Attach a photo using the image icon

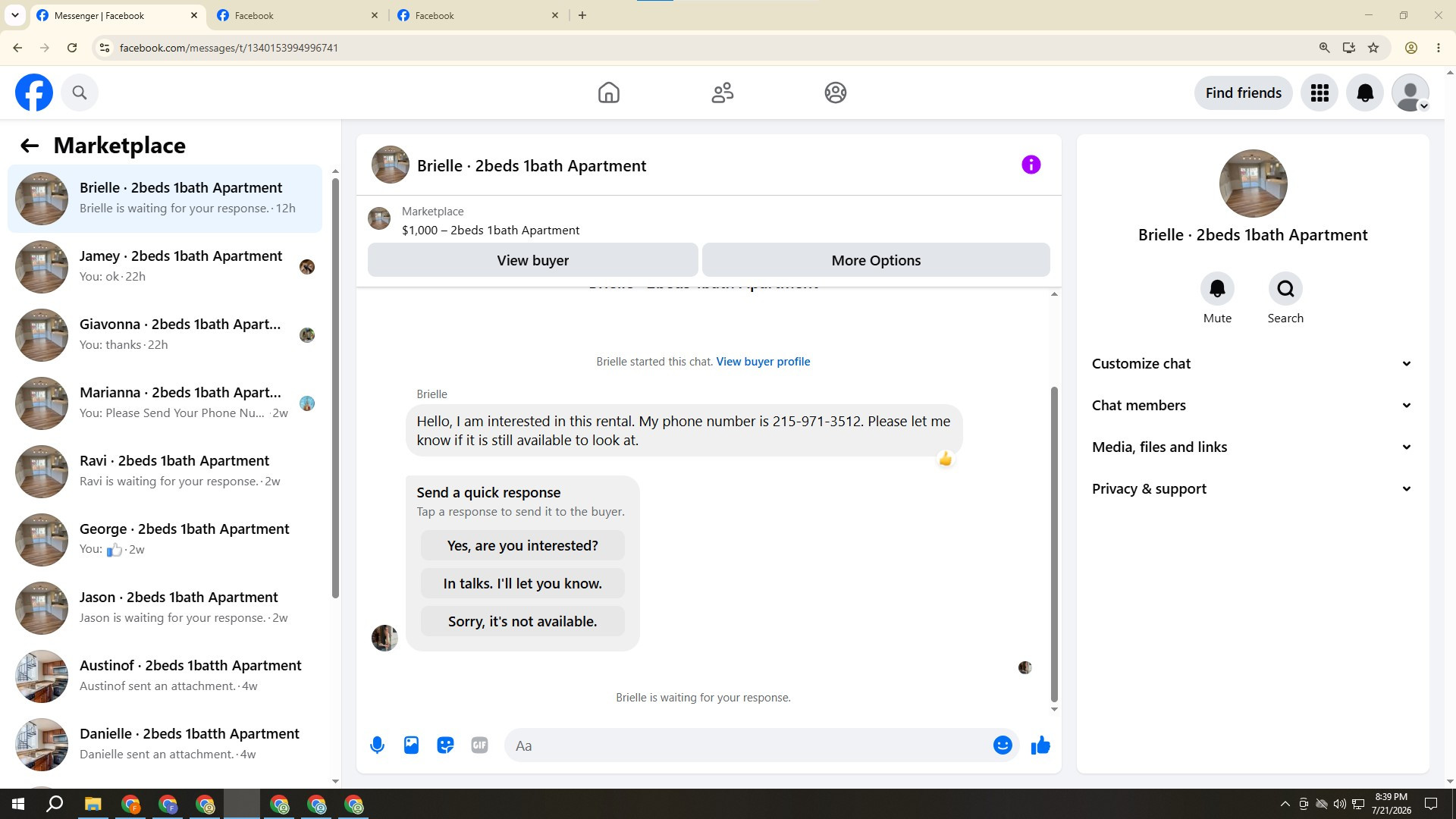[x=411, y=745]
